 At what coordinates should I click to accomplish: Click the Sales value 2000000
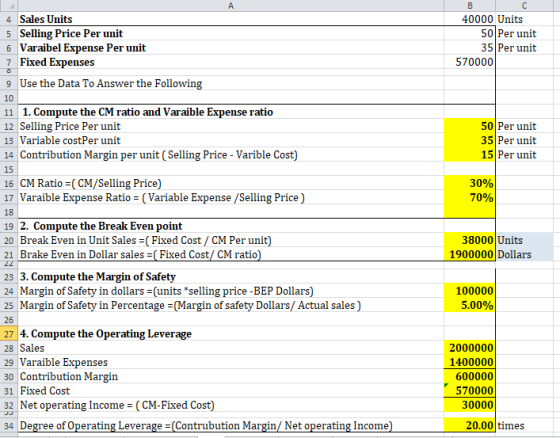(x=470, y=348)
